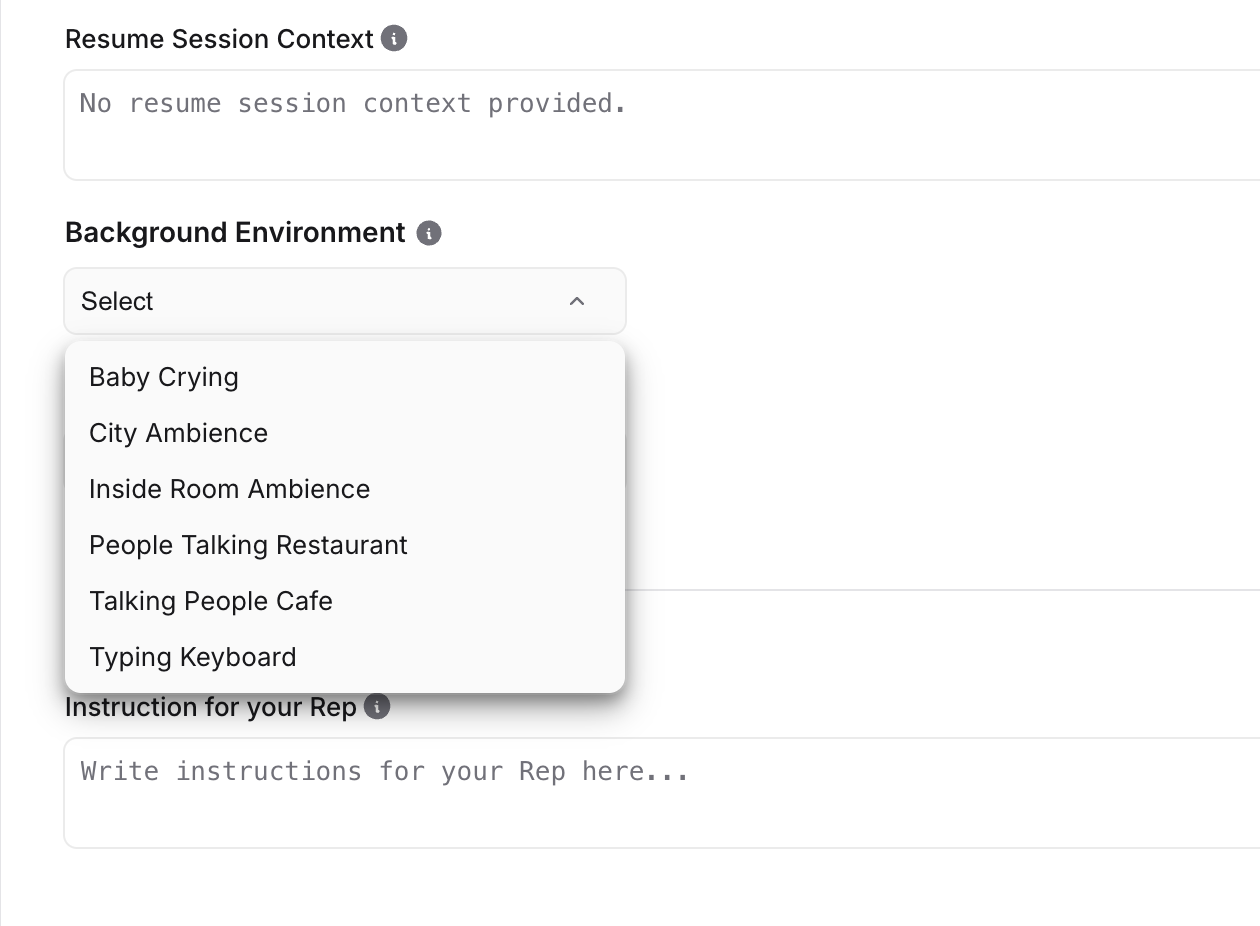
Task: Choose the Baby Crying option
Action: coord(164,377)
